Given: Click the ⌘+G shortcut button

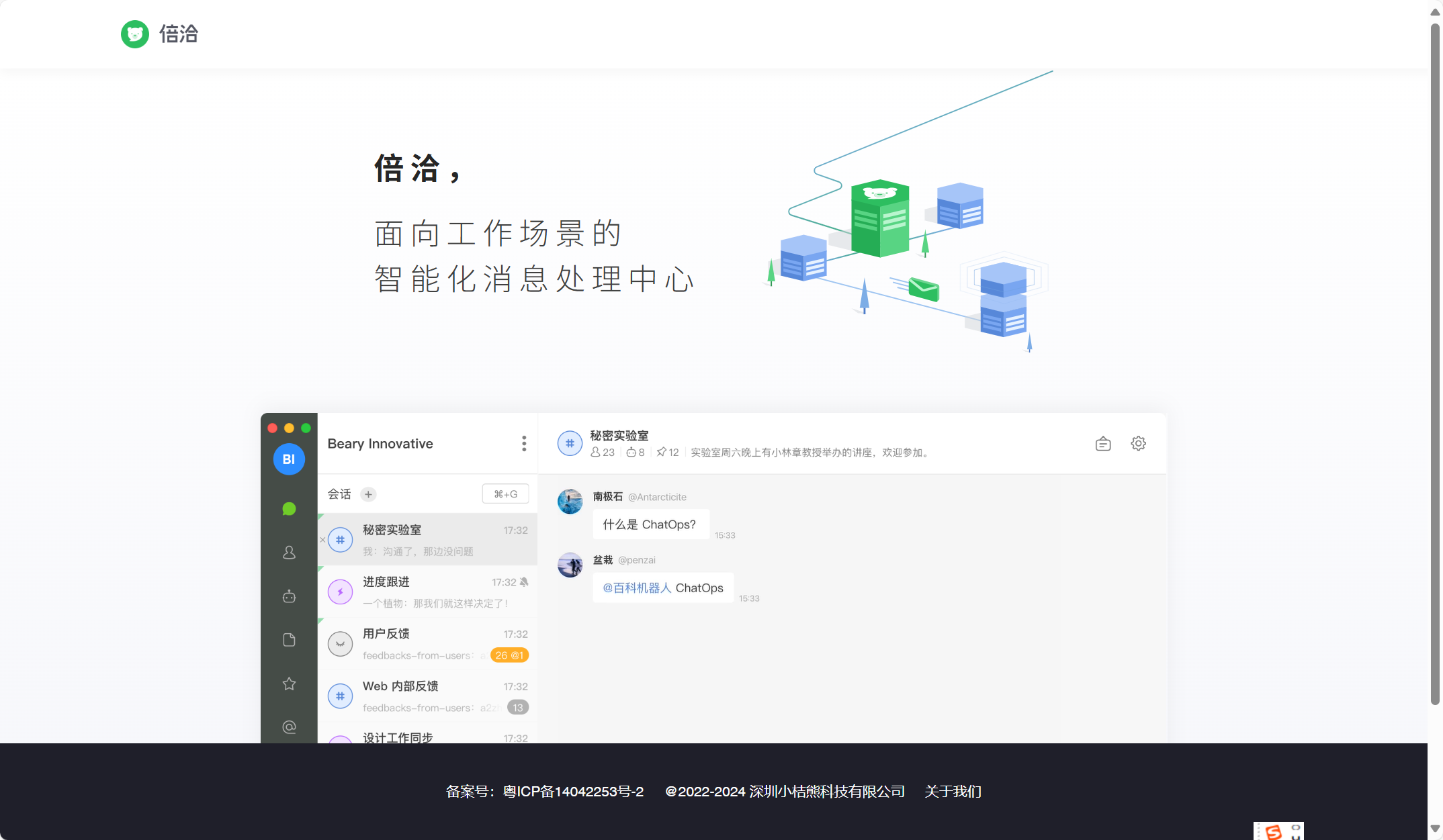Looking at the screenshot, I should pos(505,494).
